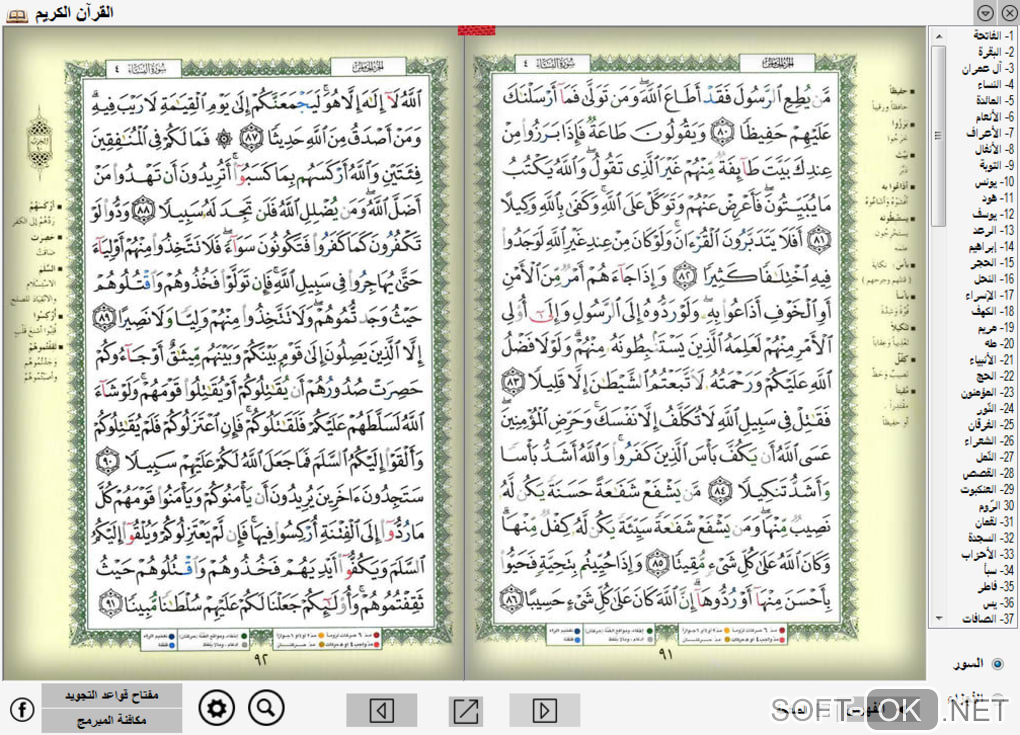The width and height of the screenshot is (1020, 735).
Task: Select surah 27- النمل in the list
Action: click(995, 457)
